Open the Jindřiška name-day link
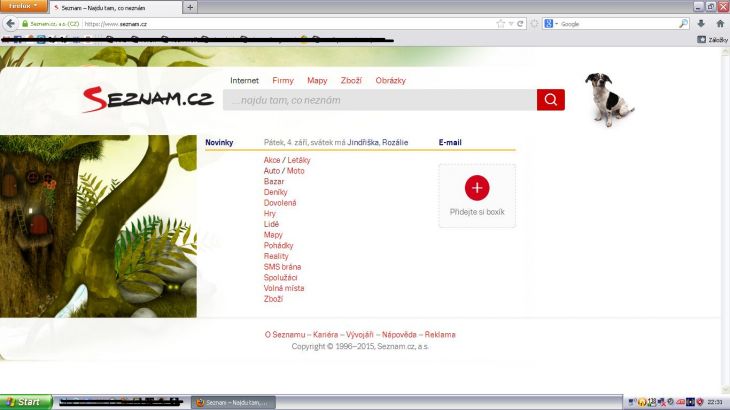Image resolution: width=730 pixels, height=410 pixels. (x=363, y=142)
